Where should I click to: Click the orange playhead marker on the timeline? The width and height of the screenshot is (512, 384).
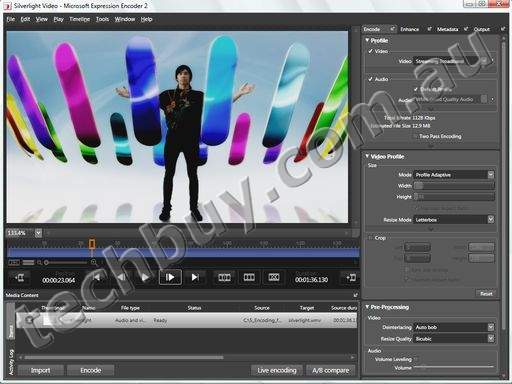point(92,244)
